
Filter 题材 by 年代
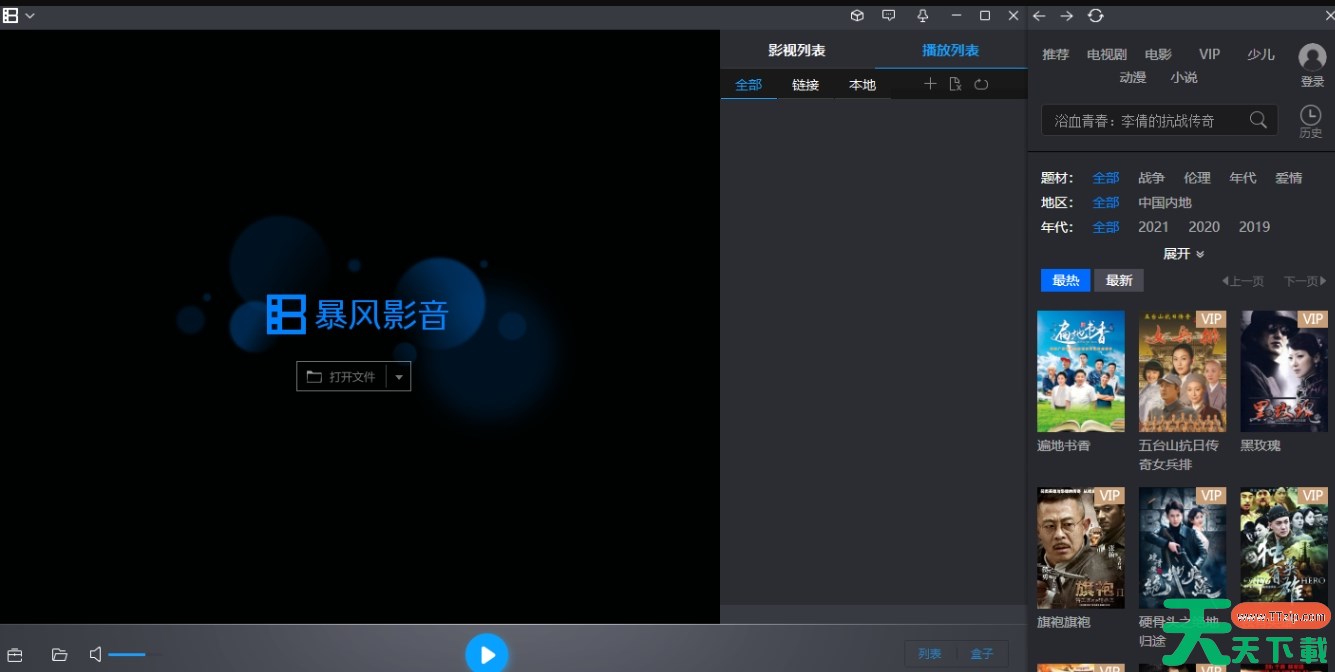(x=1243, y=178)
